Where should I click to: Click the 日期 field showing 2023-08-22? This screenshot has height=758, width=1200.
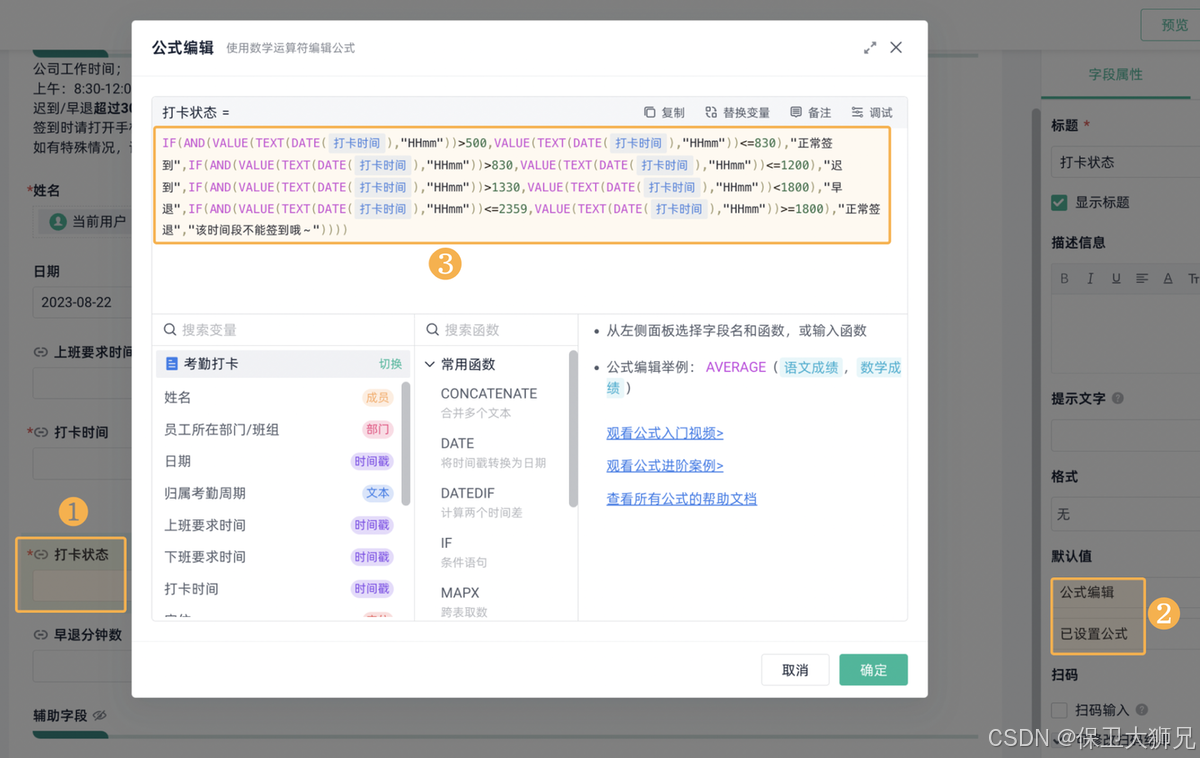pos(82,302)
